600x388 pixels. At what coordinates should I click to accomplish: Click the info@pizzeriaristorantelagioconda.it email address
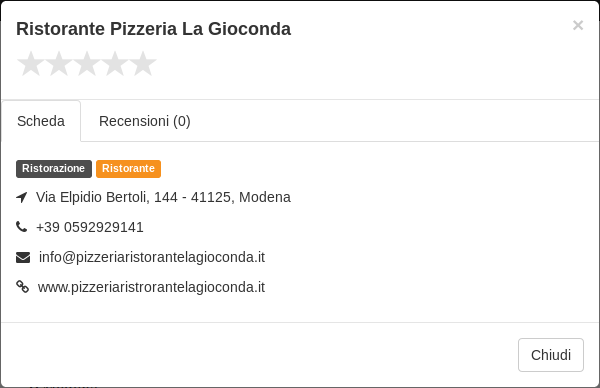[x=152, y=257]
